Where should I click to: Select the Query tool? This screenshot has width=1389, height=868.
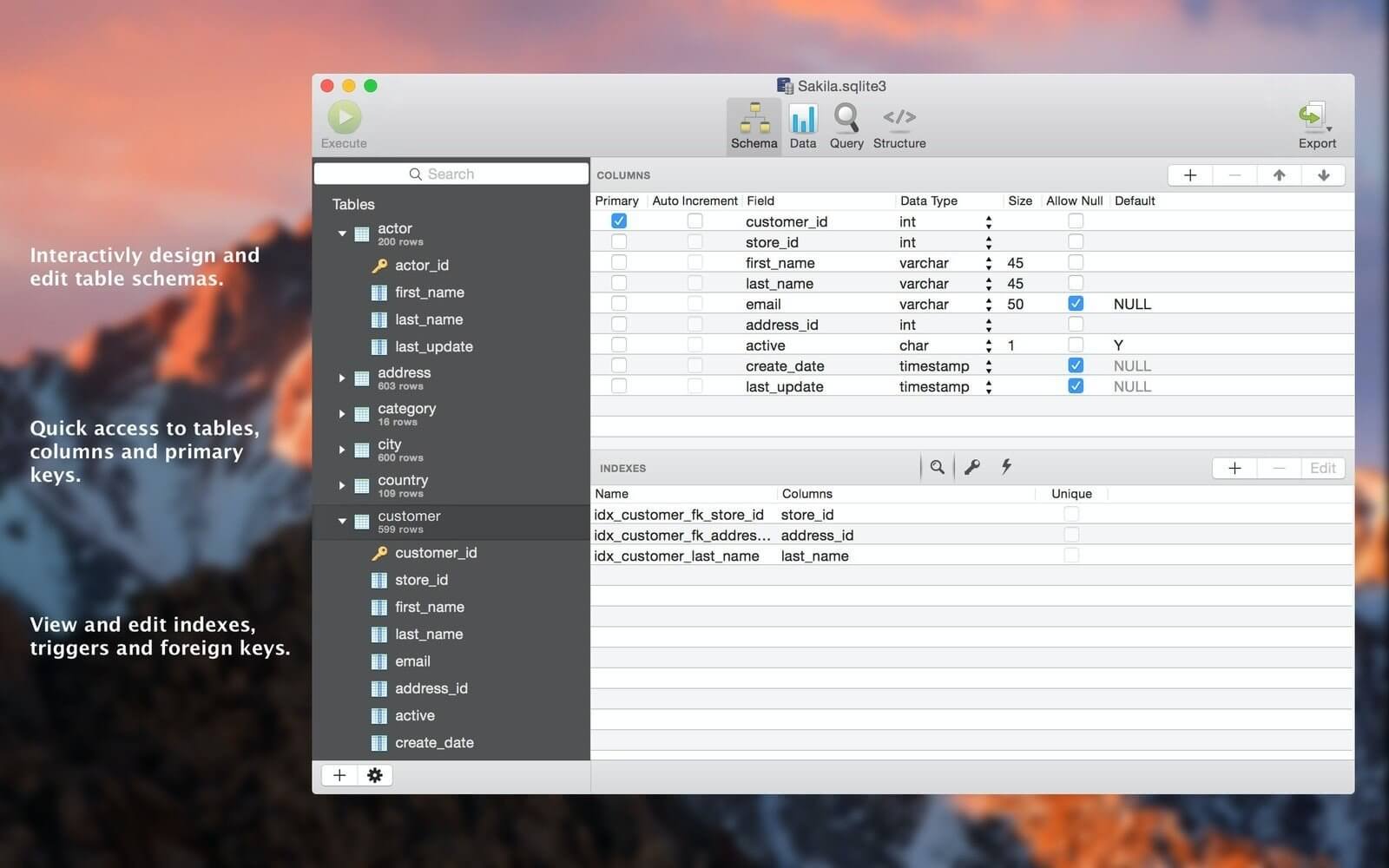pyautogui.click(x=846, y=126)
